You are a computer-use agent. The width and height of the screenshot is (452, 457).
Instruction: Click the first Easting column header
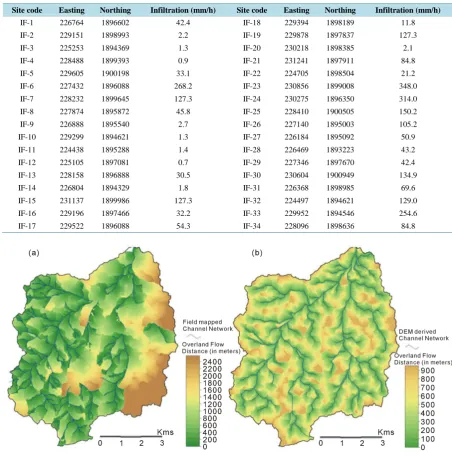(x=72, y=10)
